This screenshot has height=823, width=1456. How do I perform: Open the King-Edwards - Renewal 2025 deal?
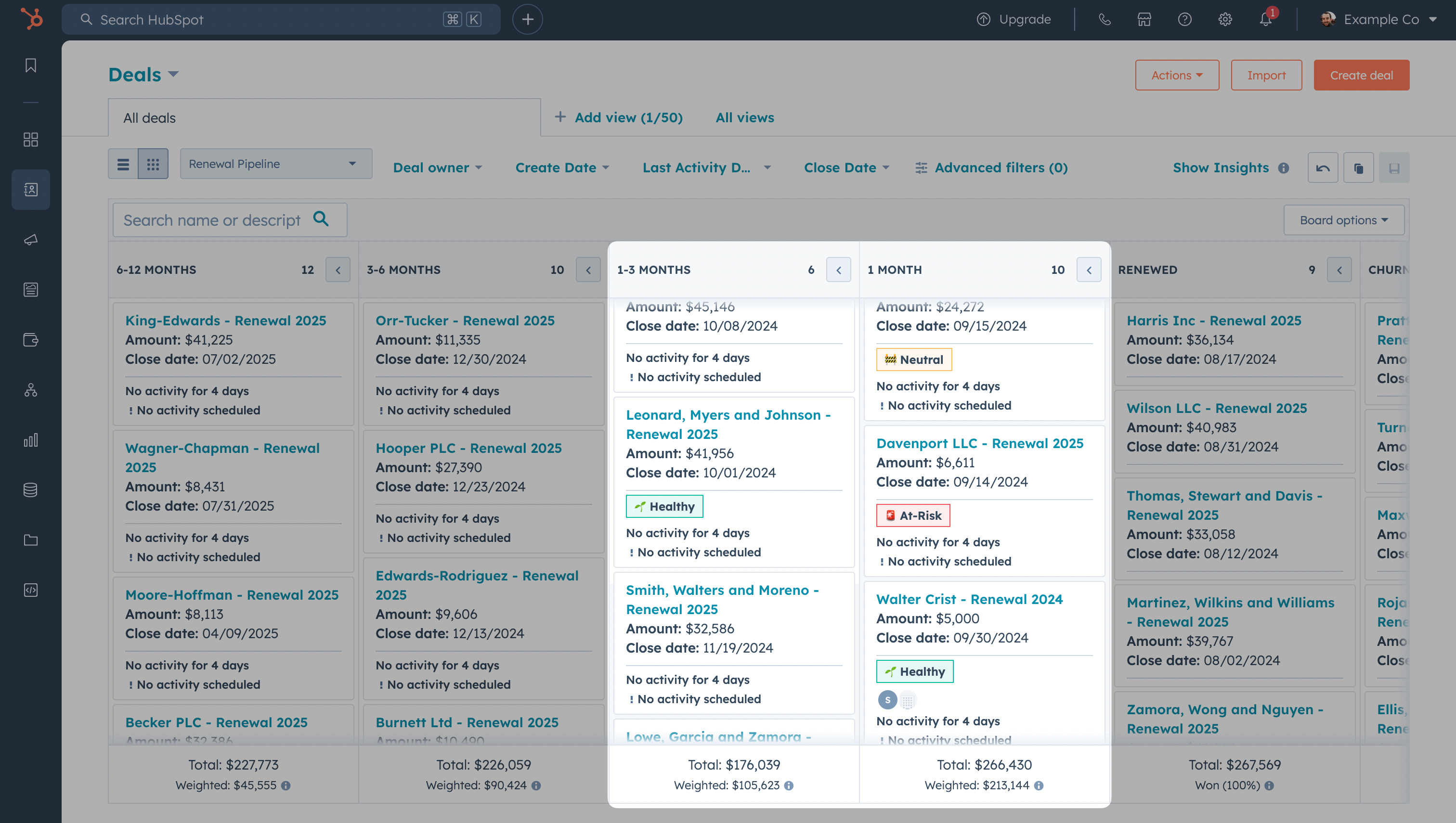(x=226, y=321)
